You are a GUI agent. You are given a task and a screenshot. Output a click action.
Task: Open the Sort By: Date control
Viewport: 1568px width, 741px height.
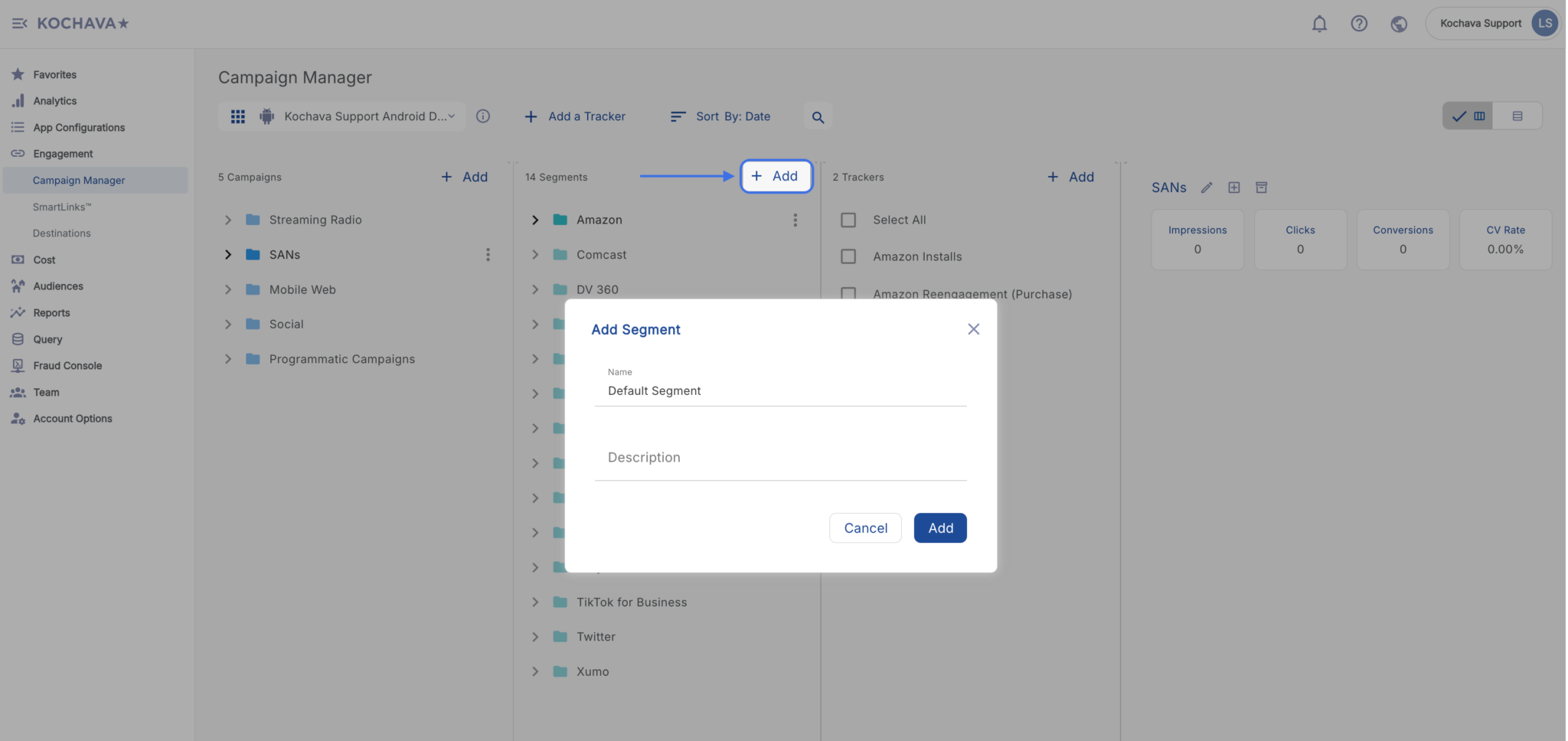pos(720,116)
